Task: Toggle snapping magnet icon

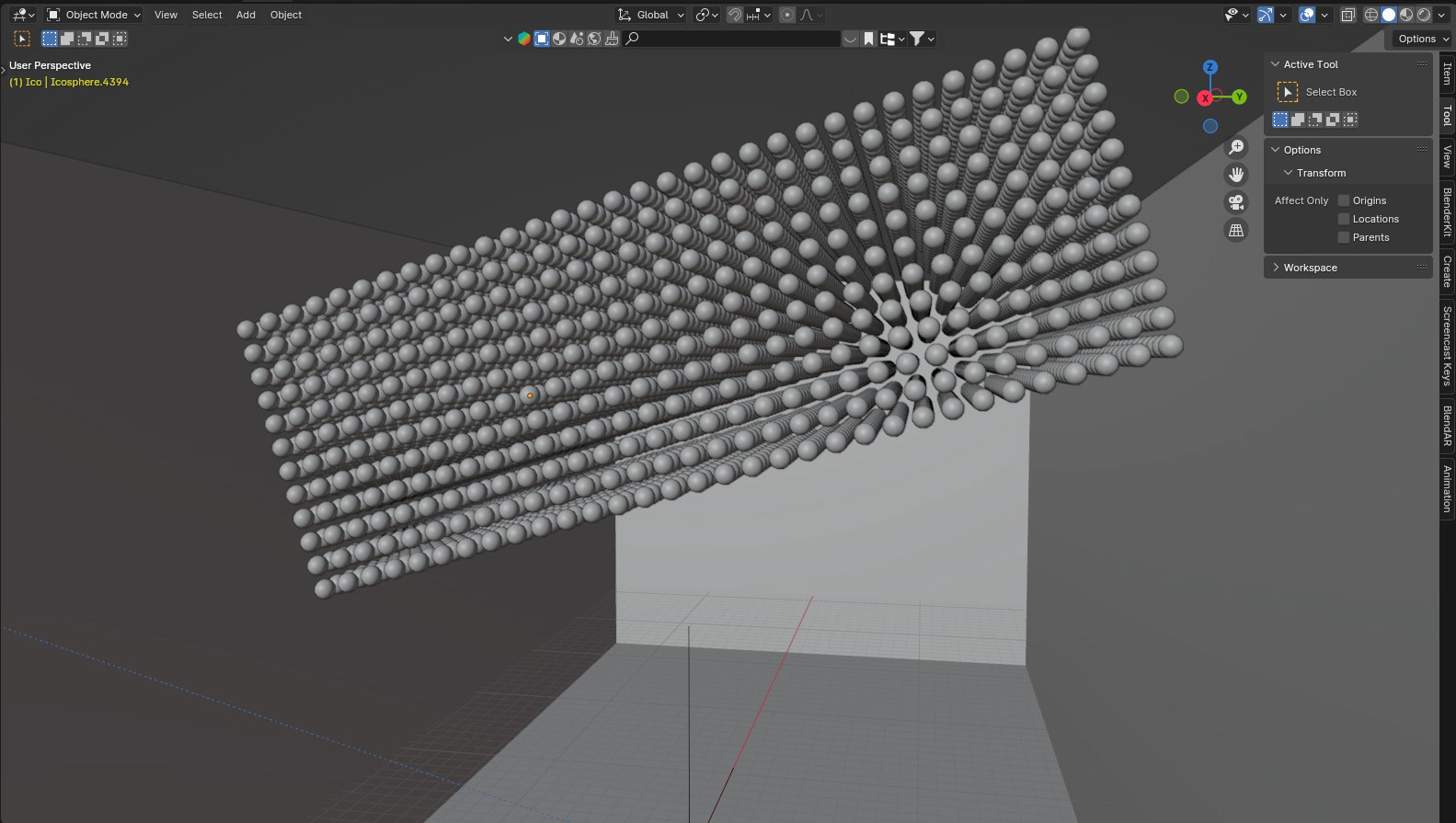Action: click(x=735, y=15)
